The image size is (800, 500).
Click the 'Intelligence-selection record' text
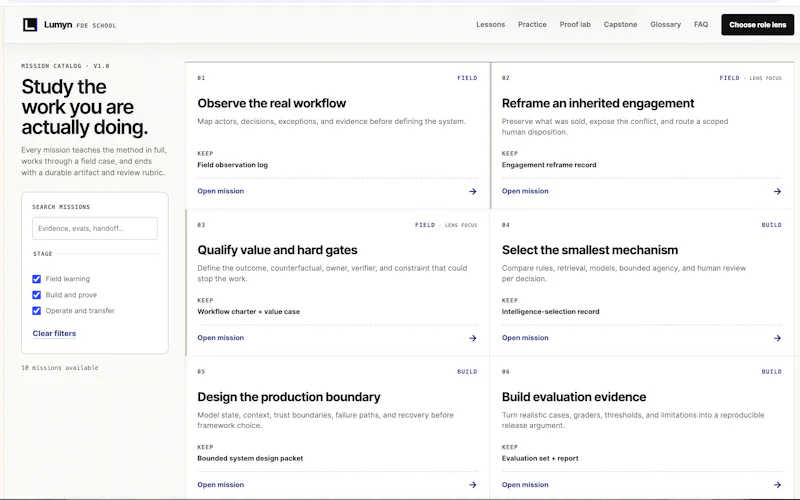[551, 312]
